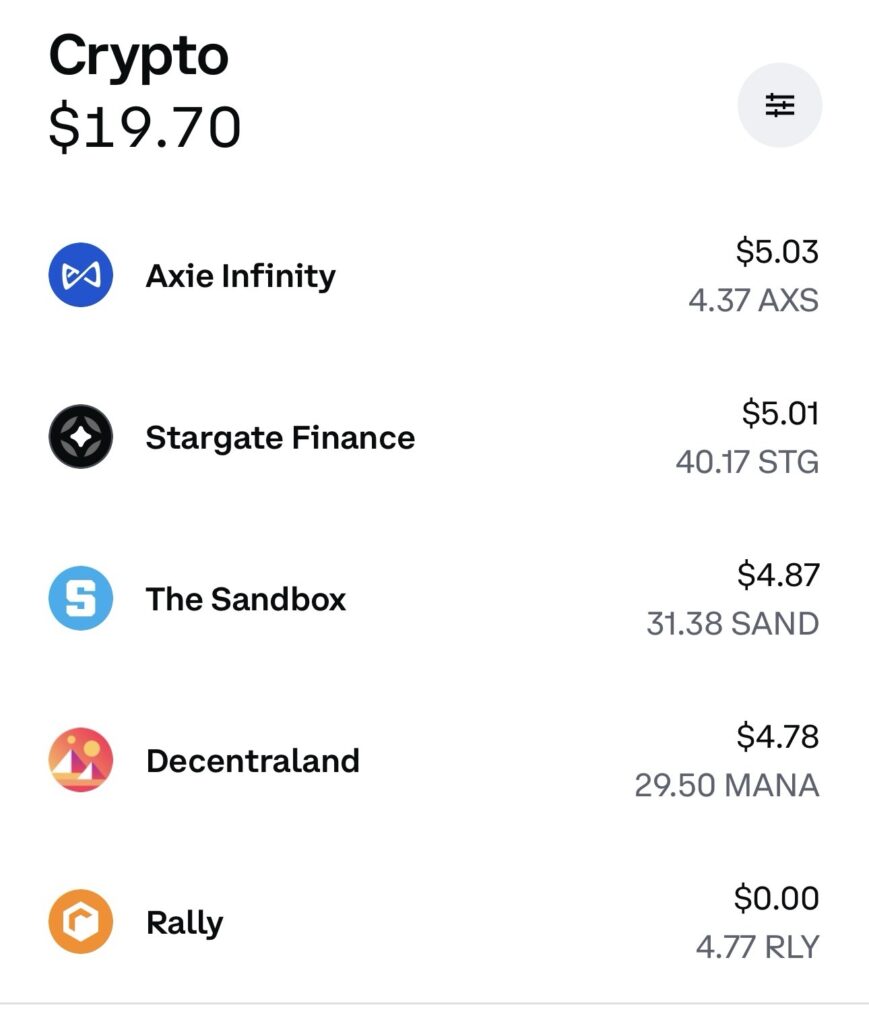The image size is (869, 1024).
Task: Tap The Sandbox coin icon
Action: [81, 599]
